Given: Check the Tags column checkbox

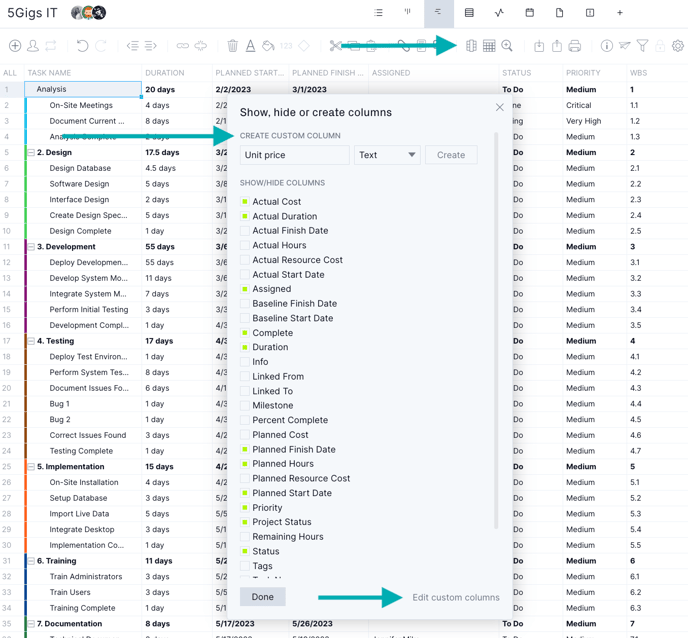Looking at the screenshot, I should coord(245,566).
